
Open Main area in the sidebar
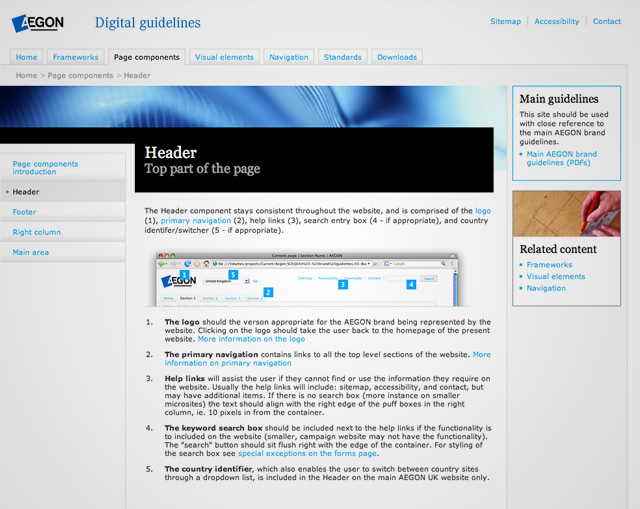[x=63, y=252]
